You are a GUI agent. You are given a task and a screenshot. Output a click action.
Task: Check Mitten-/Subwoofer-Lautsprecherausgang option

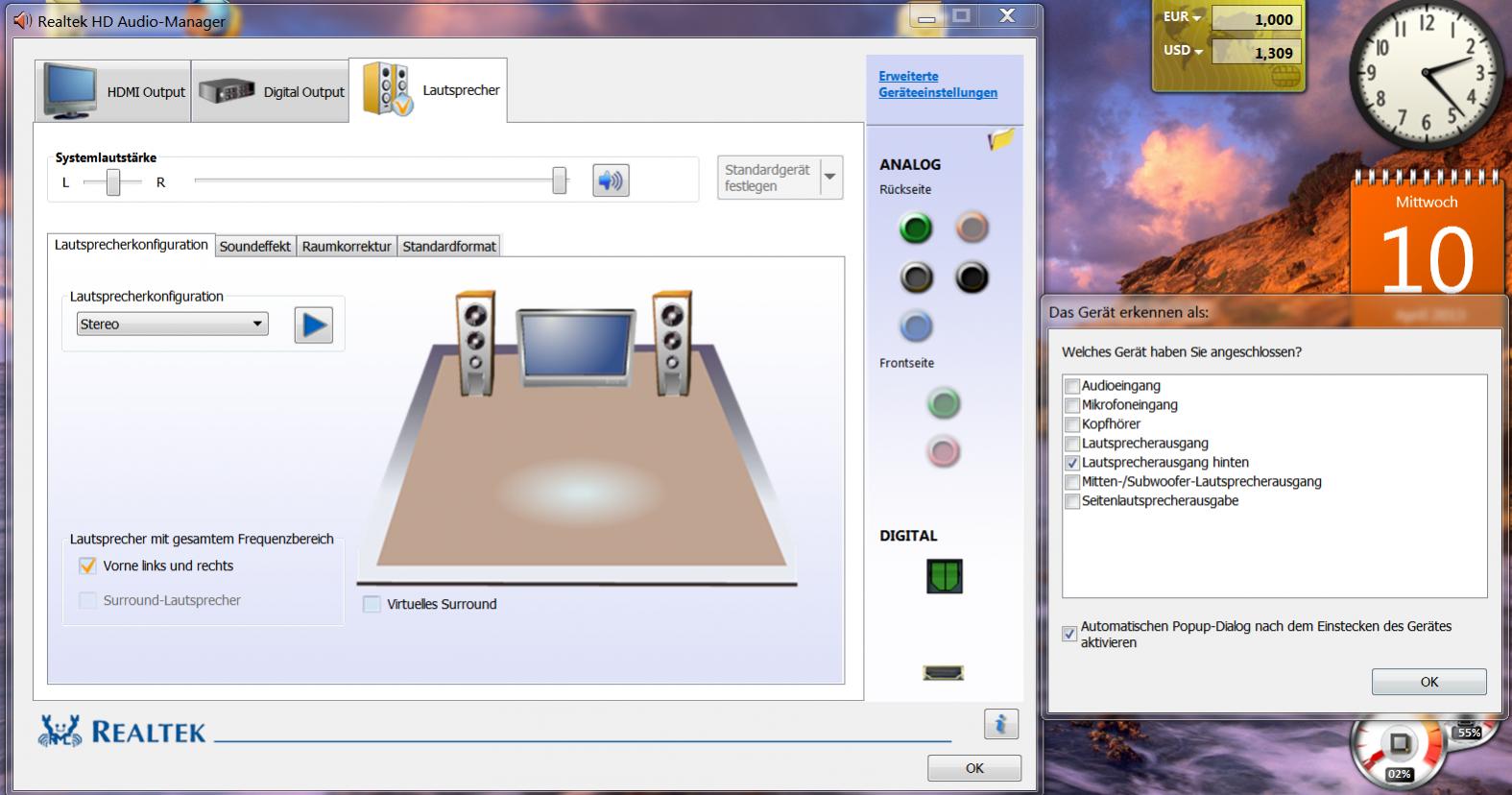coord(1072,482)
